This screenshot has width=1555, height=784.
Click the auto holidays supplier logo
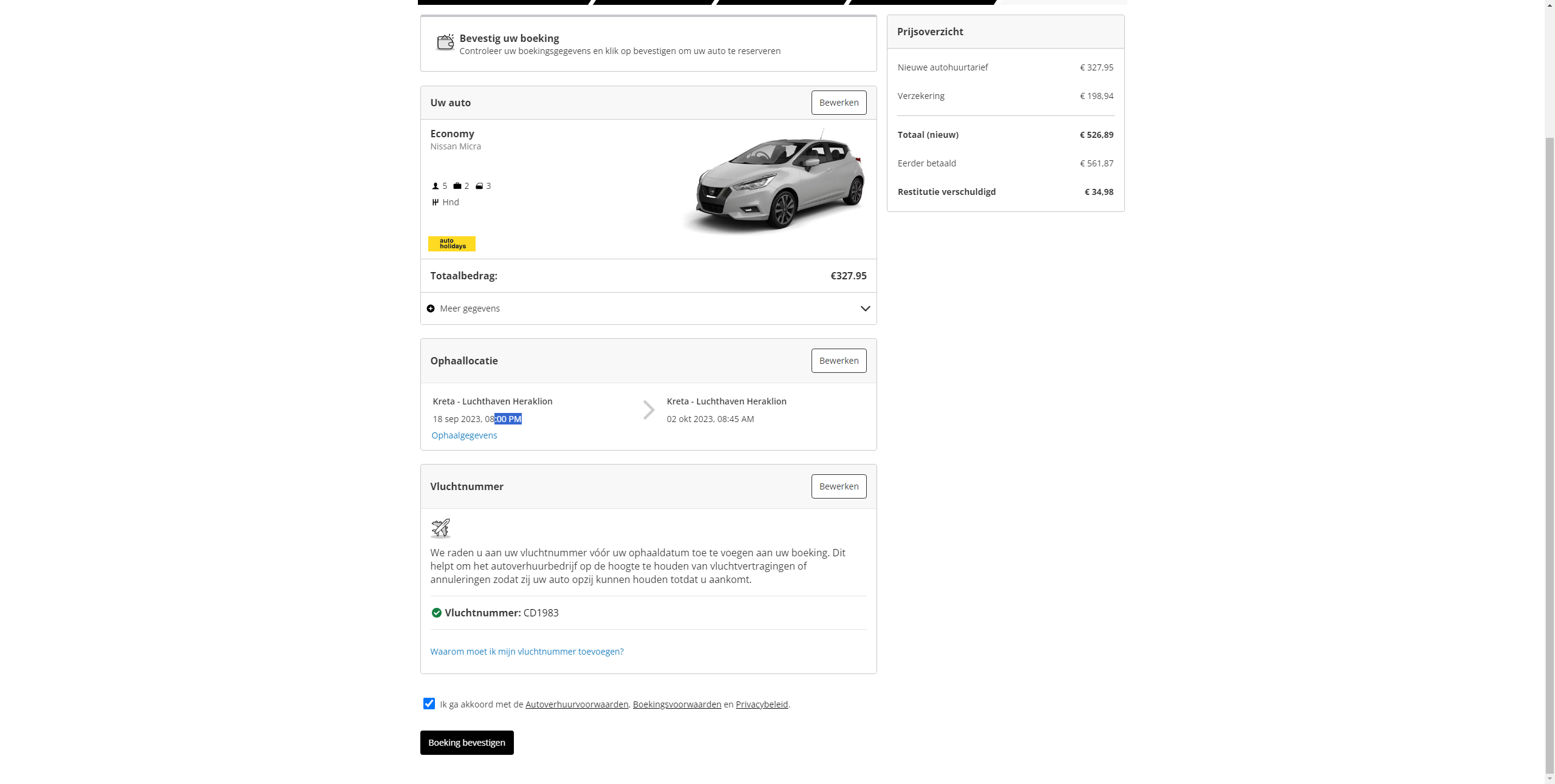452,244
